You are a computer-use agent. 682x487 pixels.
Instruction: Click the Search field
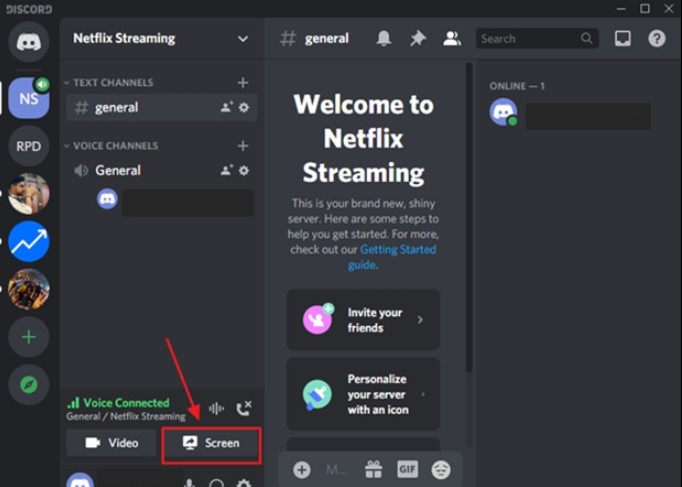[537, 39]
